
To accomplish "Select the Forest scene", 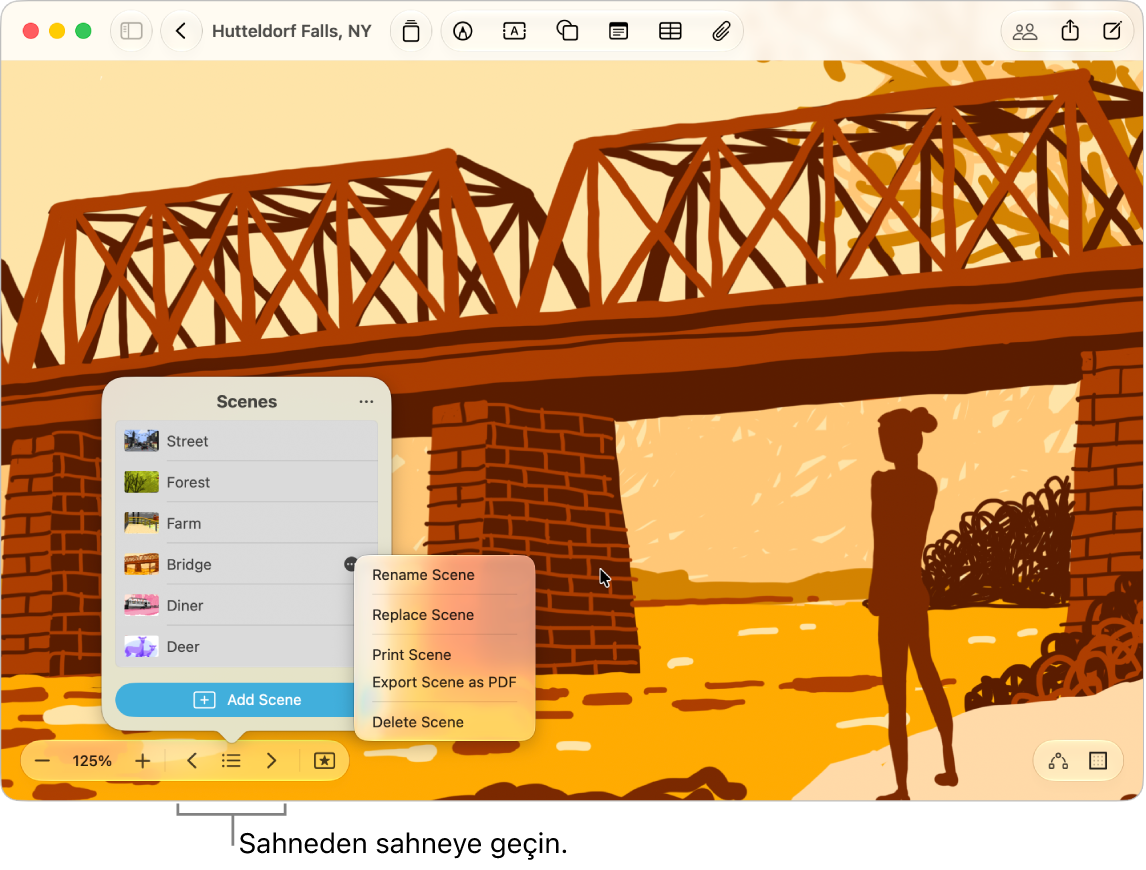I will point(246,482).
